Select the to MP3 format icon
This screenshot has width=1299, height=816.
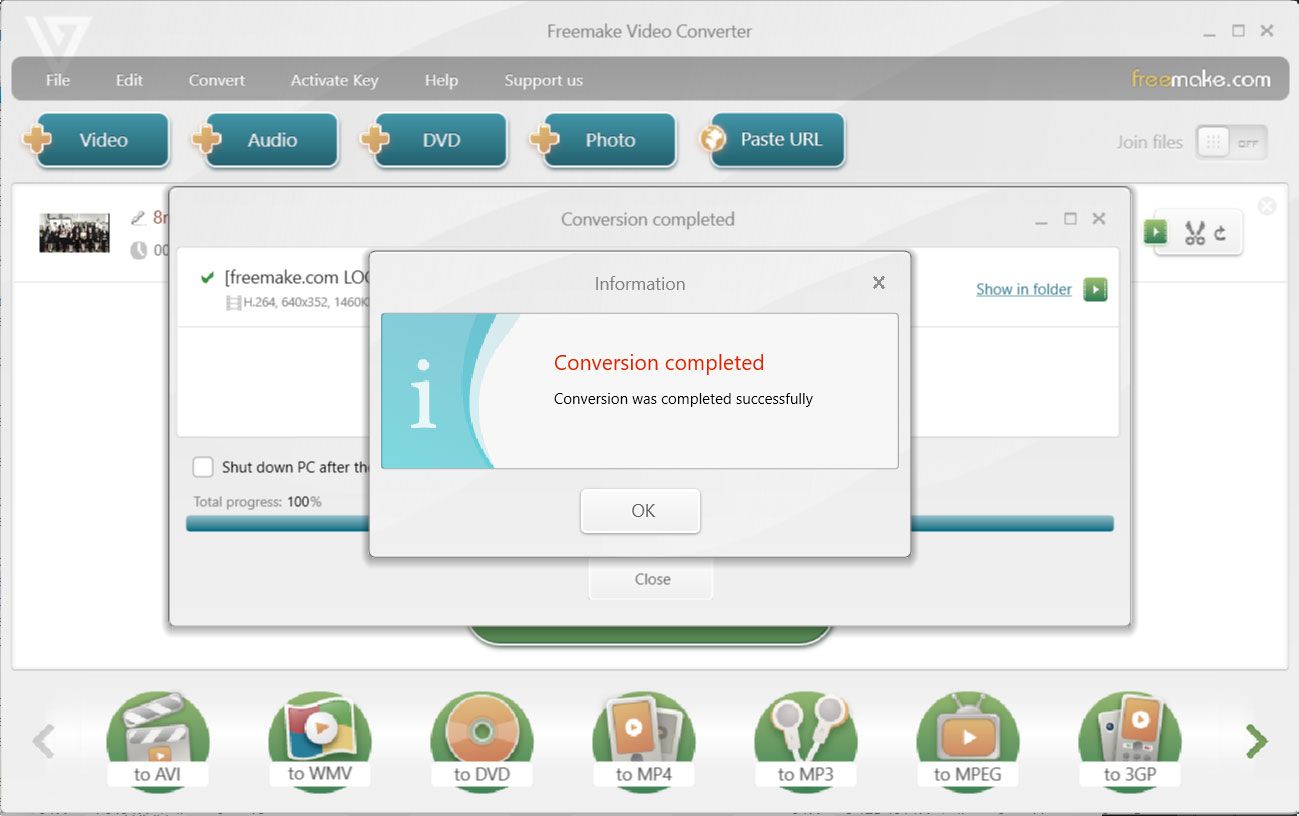click(x=806, y=740)
